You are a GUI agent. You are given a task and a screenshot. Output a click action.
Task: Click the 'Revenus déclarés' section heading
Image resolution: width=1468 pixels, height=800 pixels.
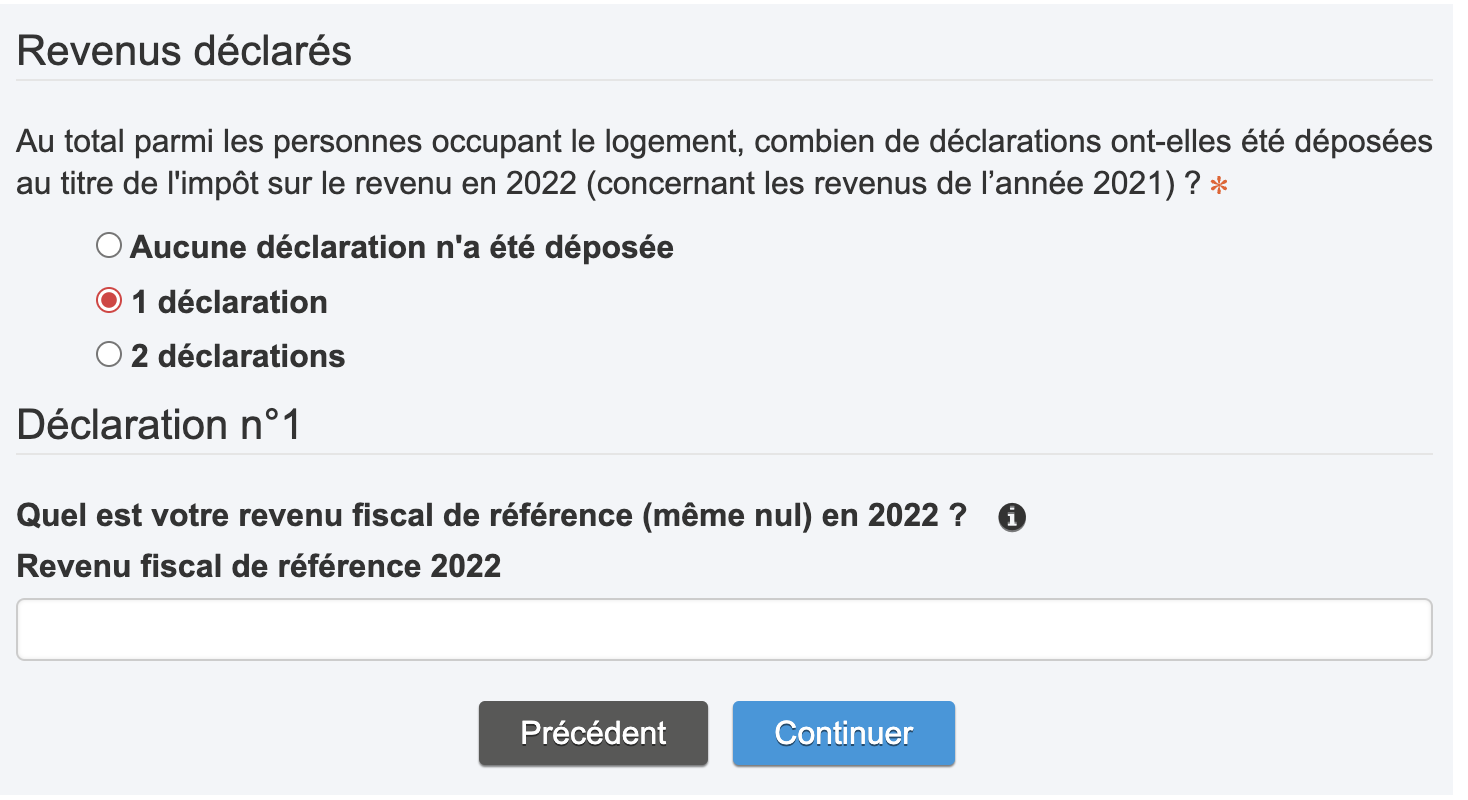pyautogui.click(x=185, y=51)
